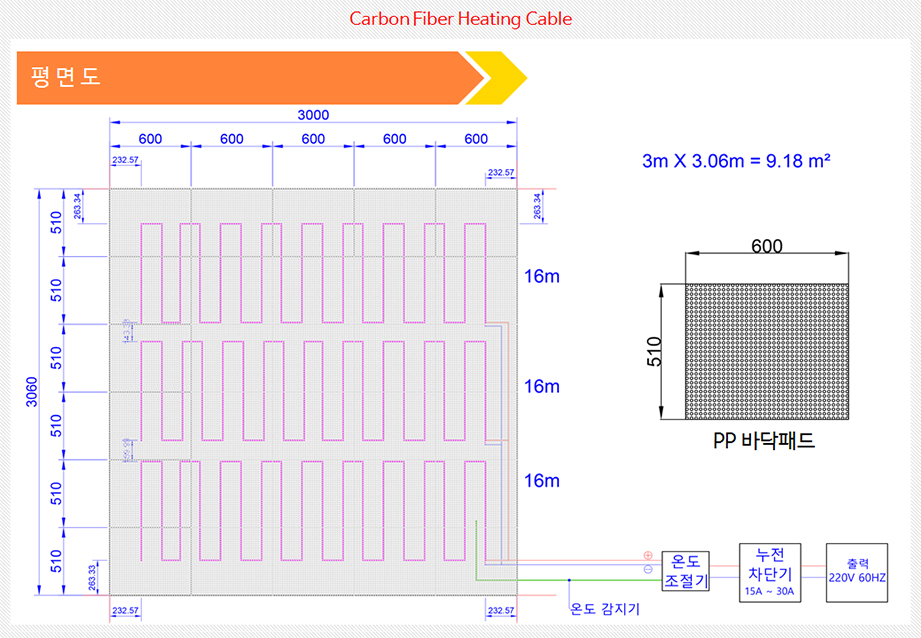The width and height of the screenshot is (921, 638).
Task: Select the 누전 차단기 breaker box
Action: click(x=770, y=573)
